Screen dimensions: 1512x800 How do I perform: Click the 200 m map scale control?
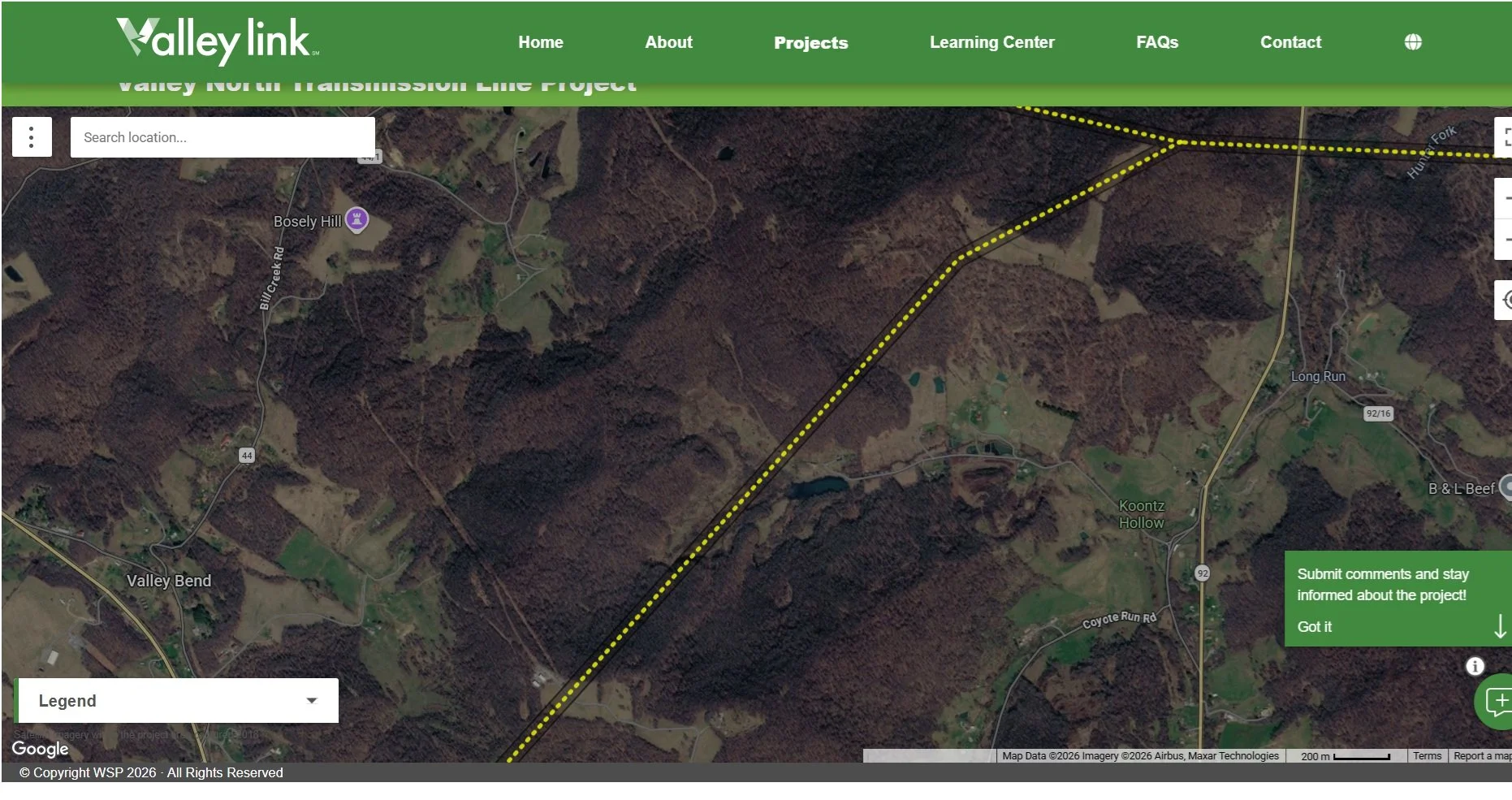click(x=1346, y=756)
